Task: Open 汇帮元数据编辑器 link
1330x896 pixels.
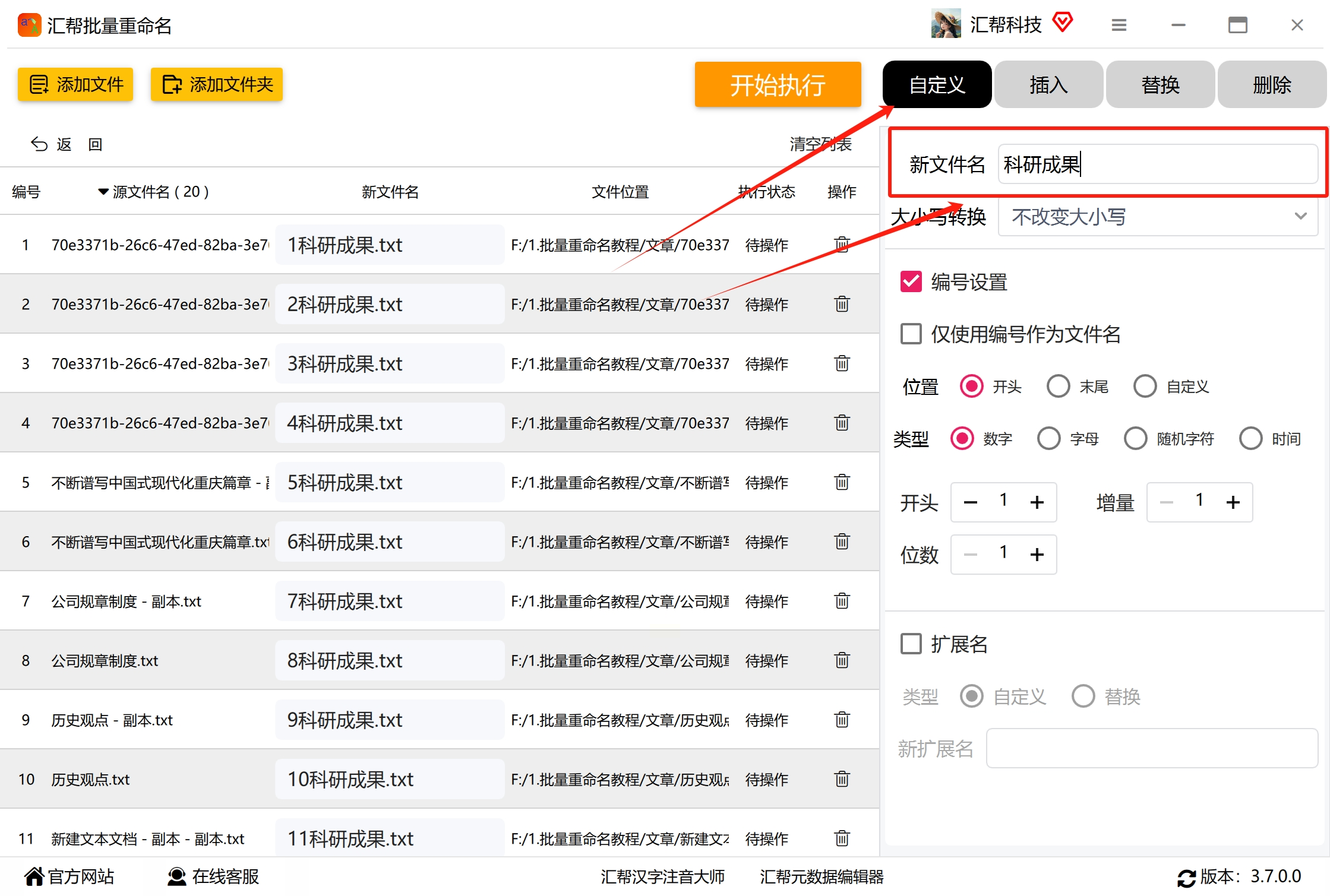Action: (822, 876)
